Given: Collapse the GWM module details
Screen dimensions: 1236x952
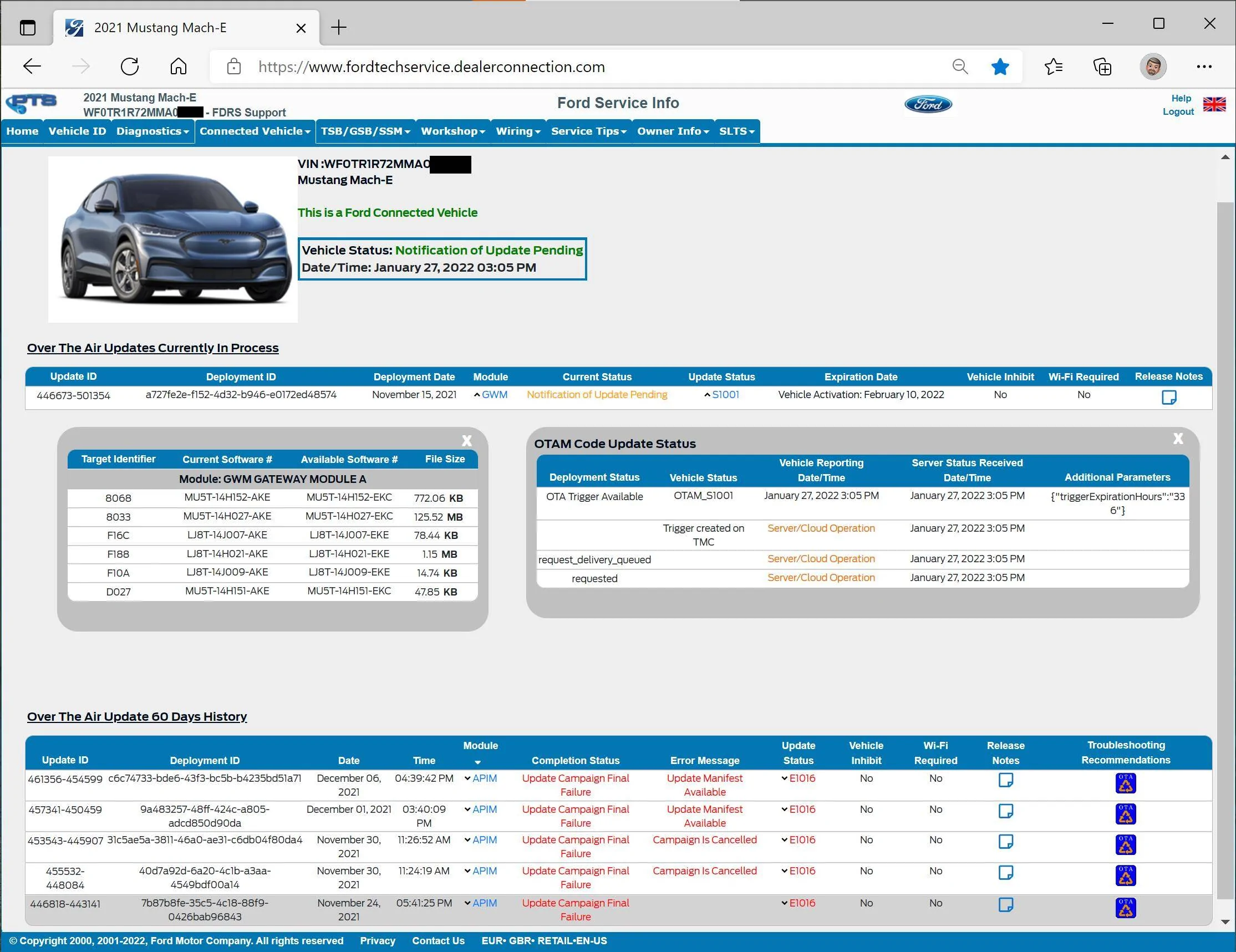Looking at the screenshot, I should tap(490, 395).
